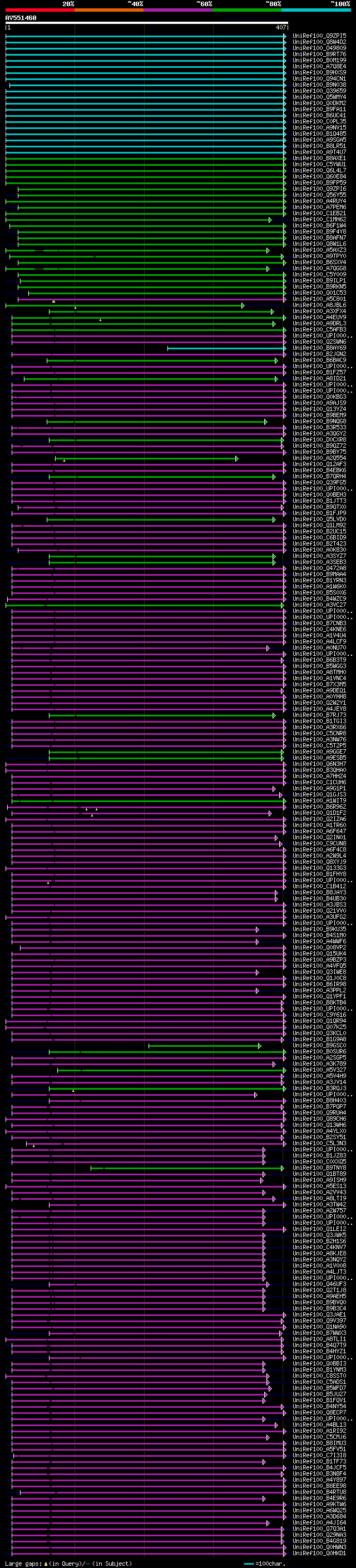Viewport: 356px width, 1568px height.
Task: Open the UniRef100_A7Q8E4 hit link
Action: [319, 67]
